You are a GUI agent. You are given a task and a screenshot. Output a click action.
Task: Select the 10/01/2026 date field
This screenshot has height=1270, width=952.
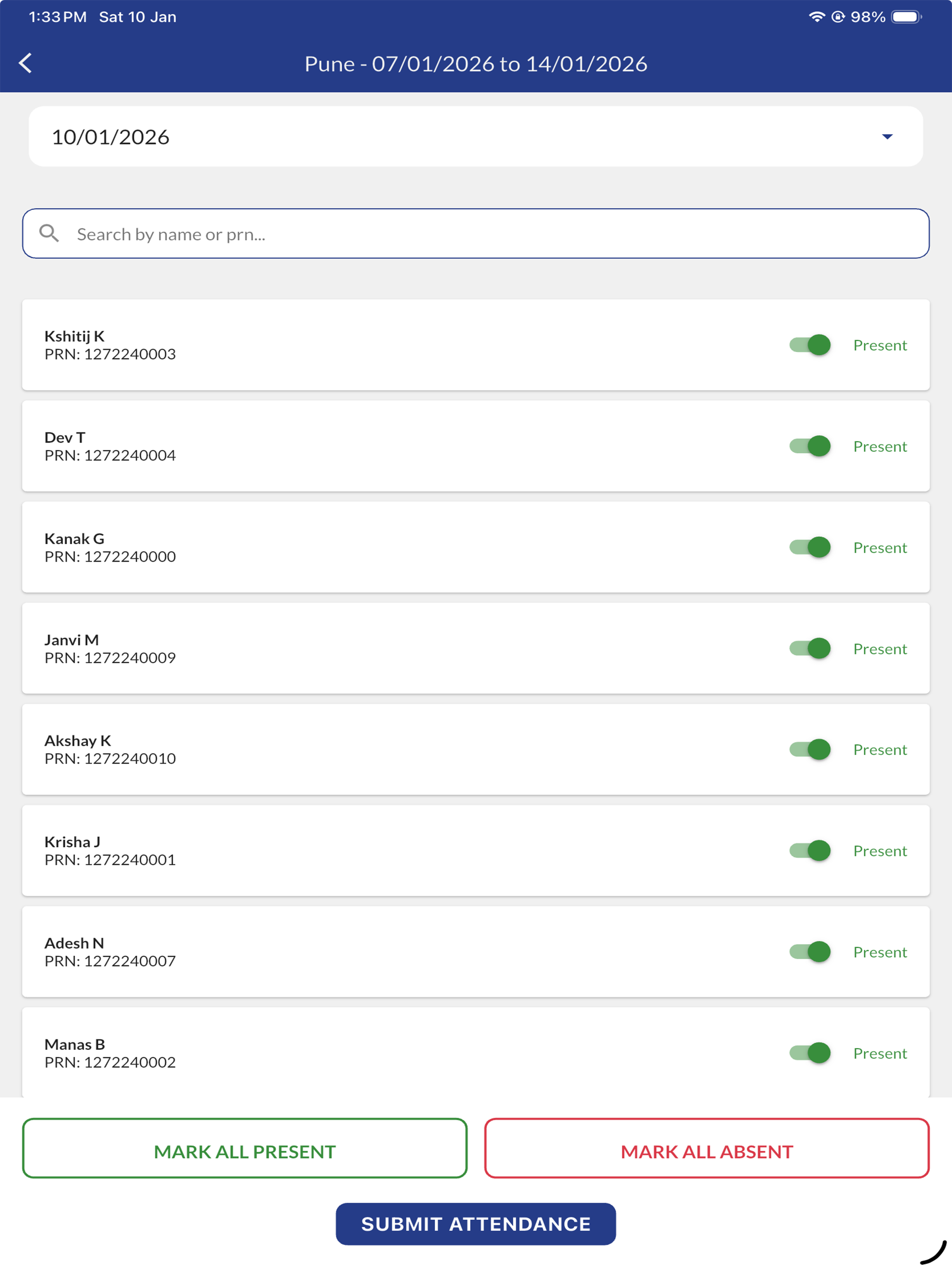[476, 137]
